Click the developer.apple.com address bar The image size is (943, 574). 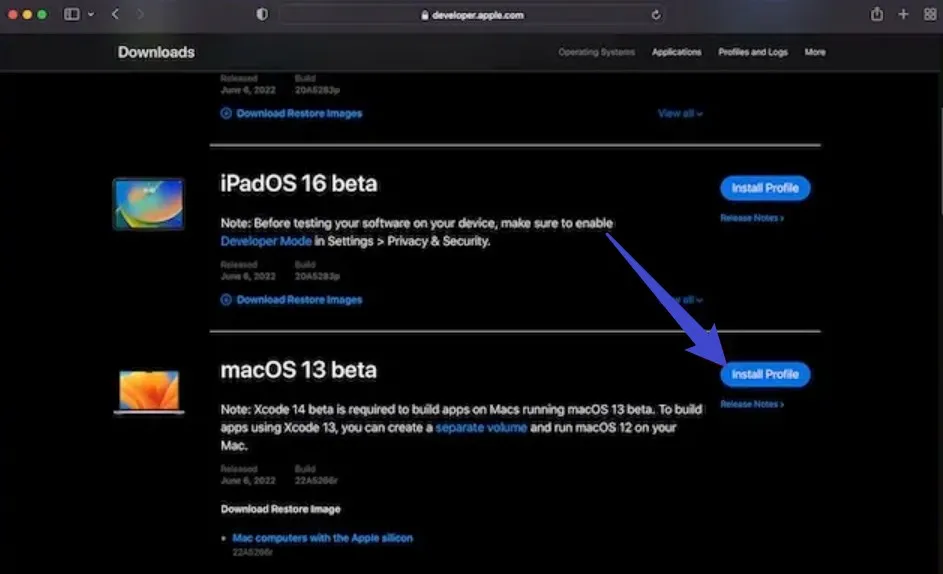[x=468, y=15]
